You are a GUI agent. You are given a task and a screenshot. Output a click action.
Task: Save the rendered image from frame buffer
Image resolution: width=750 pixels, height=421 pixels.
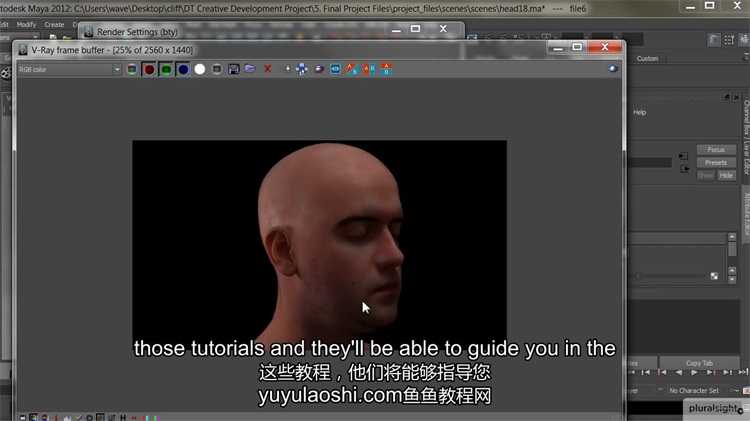[233, 69]
